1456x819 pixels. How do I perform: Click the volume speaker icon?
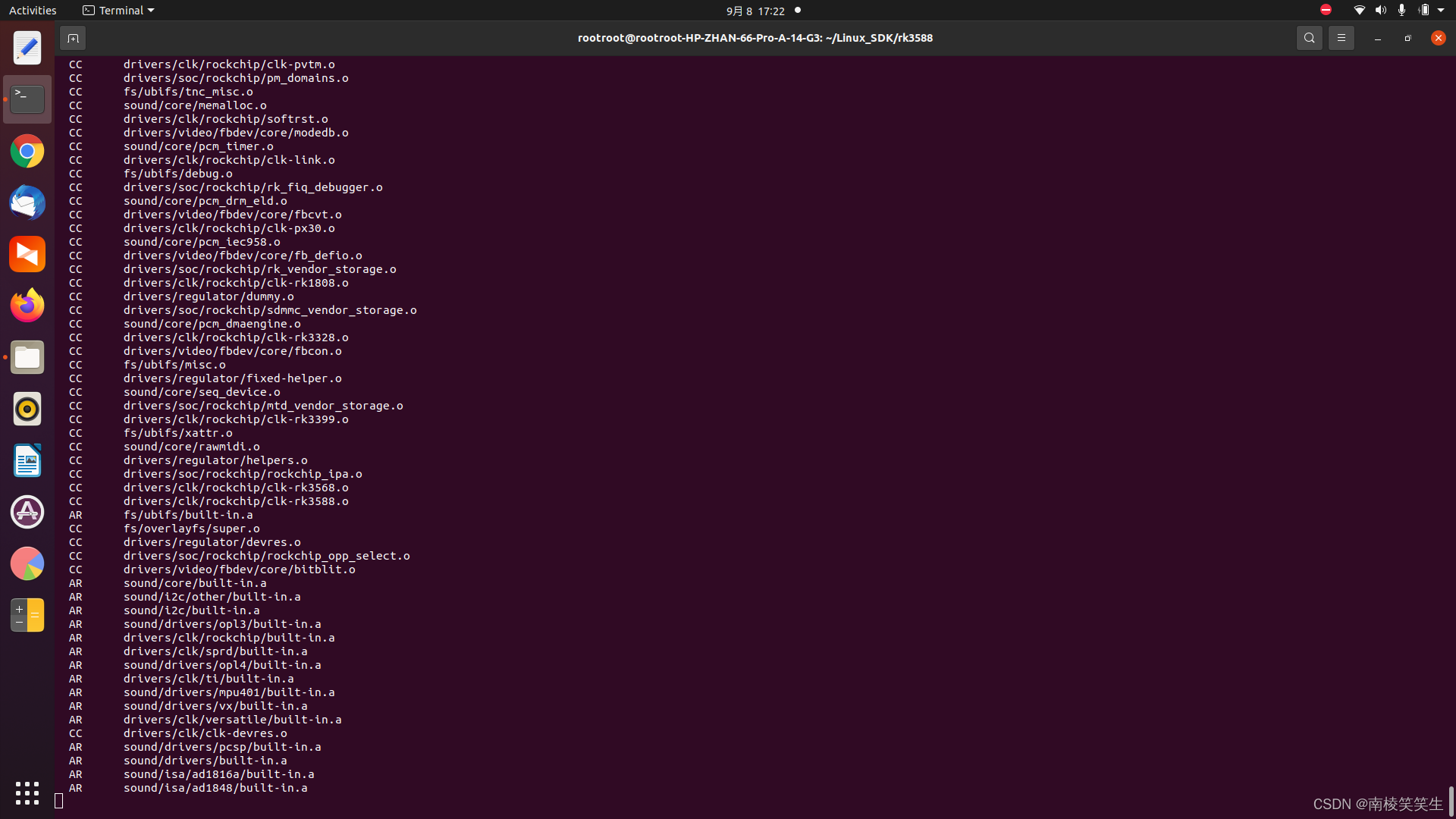point(1380,11)
